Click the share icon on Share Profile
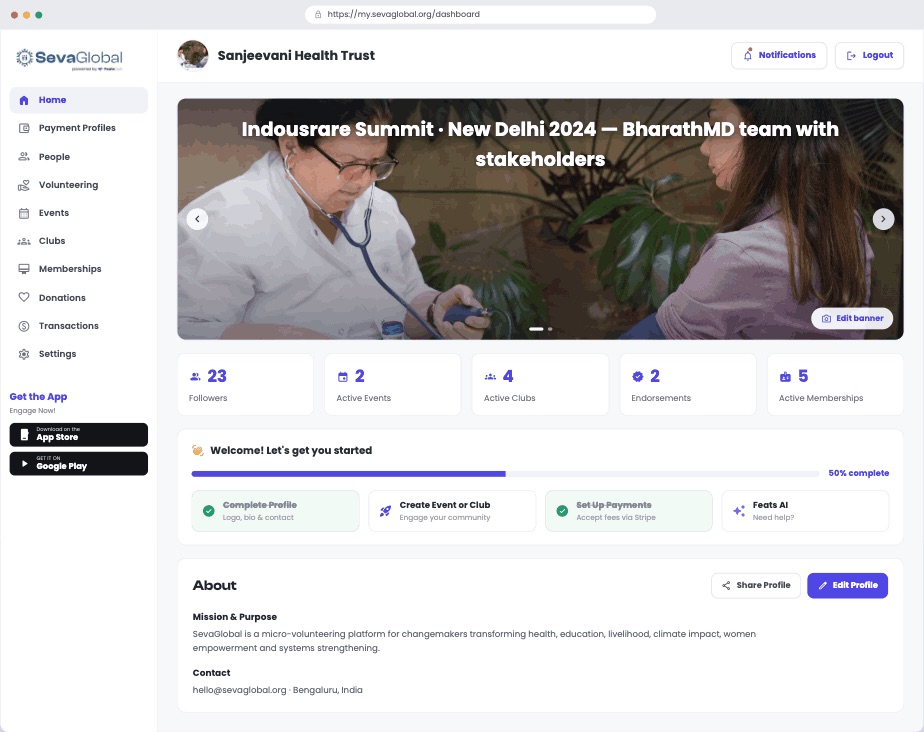The width and height of the screenshot is (924, 732). coord(726,585)
